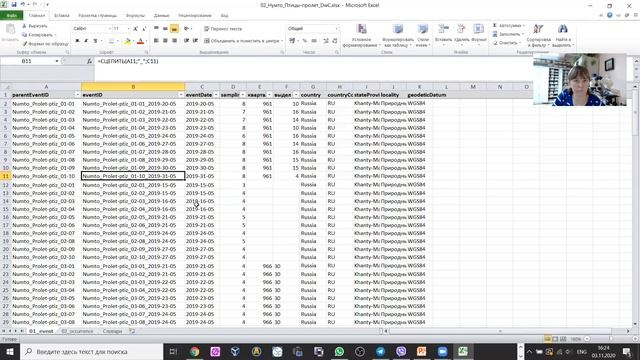This screenshot has height=360, width=640.
Task: Open the выдел column F filter dropdown
Action: coord(296,95)
